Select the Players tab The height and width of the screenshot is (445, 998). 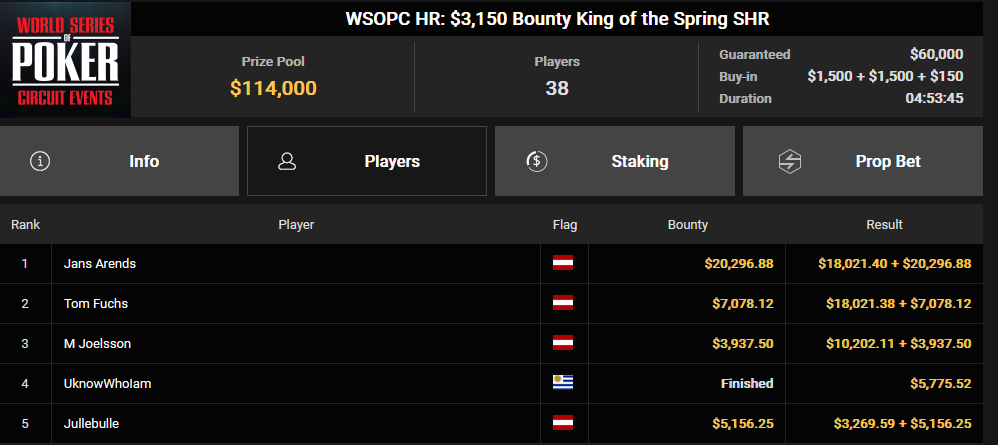[367, 161]
